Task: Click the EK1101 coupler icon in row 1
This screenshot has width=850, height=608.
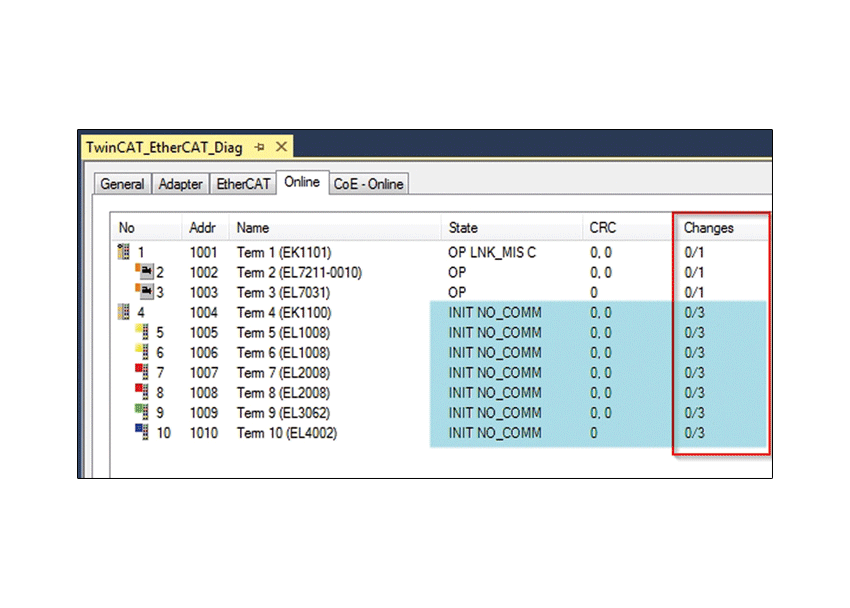Action: (x=124, y=251)
